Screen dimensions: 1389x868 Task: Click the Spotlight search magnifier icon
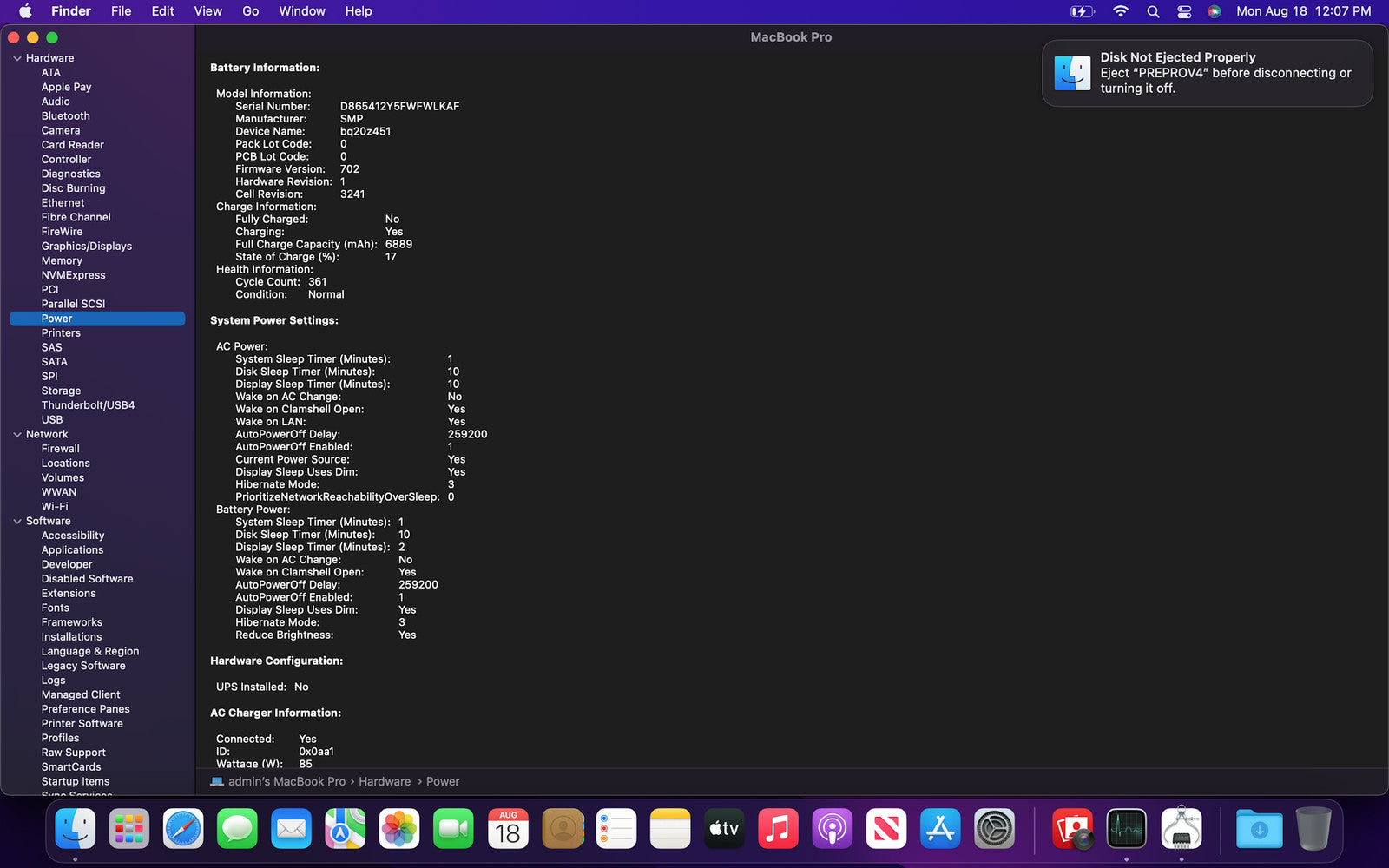1153,11
